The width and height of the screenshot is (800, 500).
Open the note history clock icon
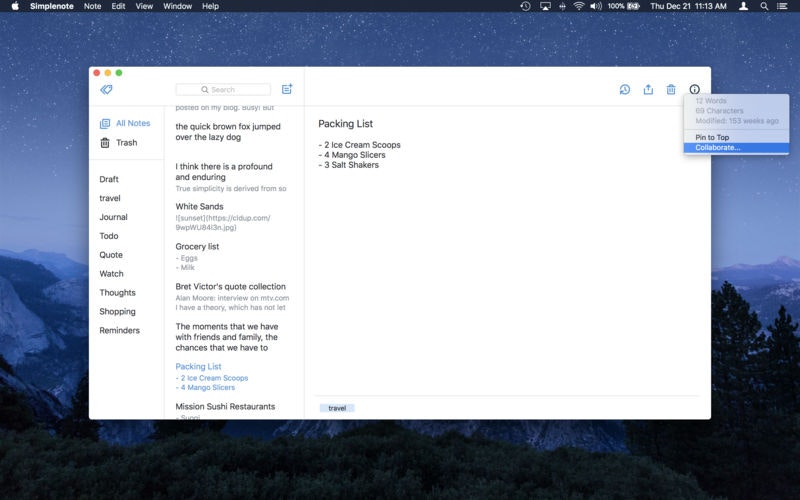click(624, 90)
